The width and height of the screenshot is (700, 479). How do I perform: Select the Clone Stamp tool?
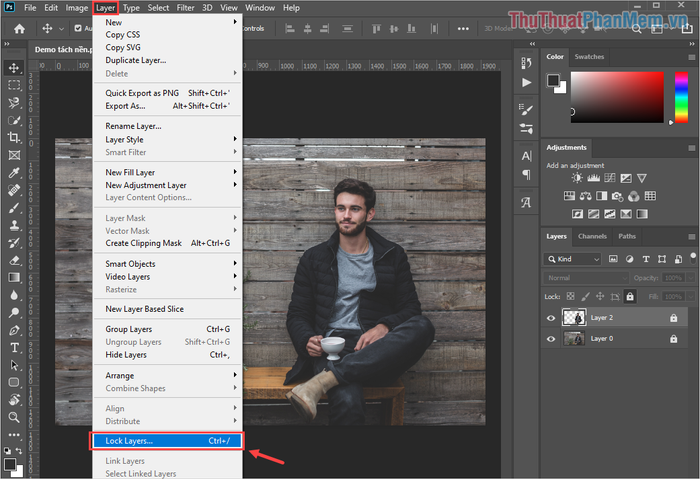coord(14,225)
